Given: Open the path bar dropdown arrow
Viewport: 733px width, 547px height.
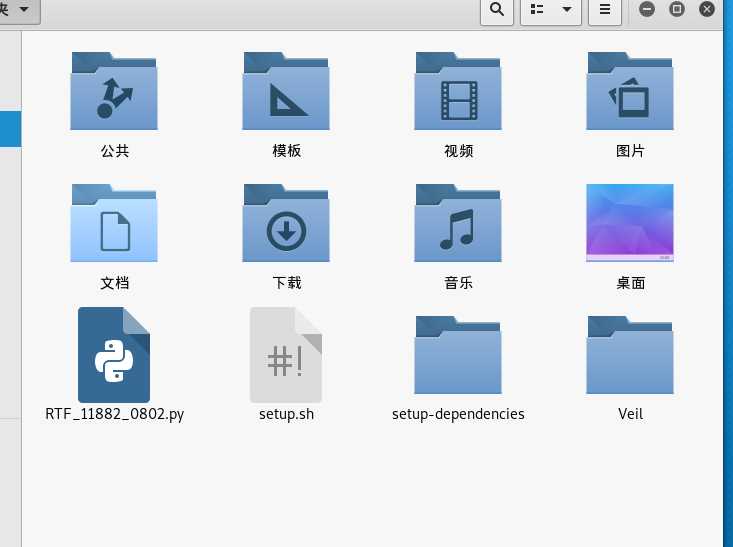Looking at the screenshot, I should [24, 9].
